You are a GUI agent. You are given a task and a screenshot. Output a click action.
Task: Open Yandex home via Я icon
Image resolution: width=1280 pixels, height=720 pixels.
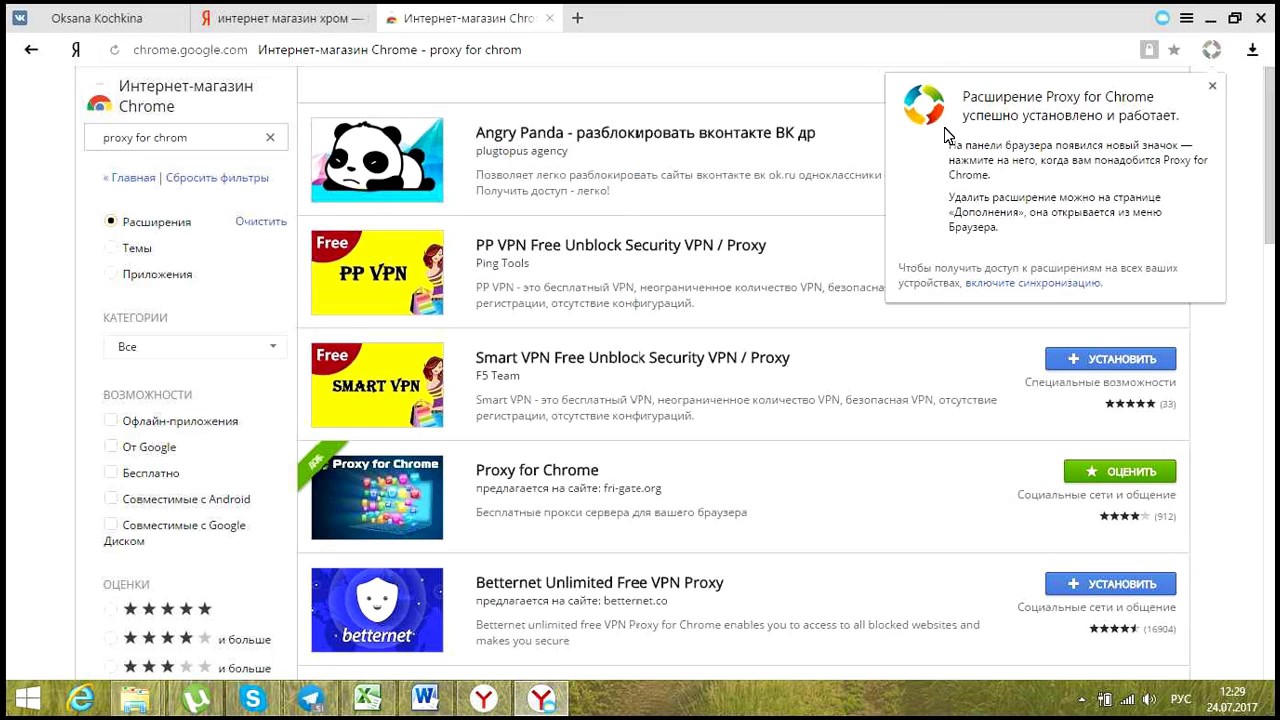[76, 49]
